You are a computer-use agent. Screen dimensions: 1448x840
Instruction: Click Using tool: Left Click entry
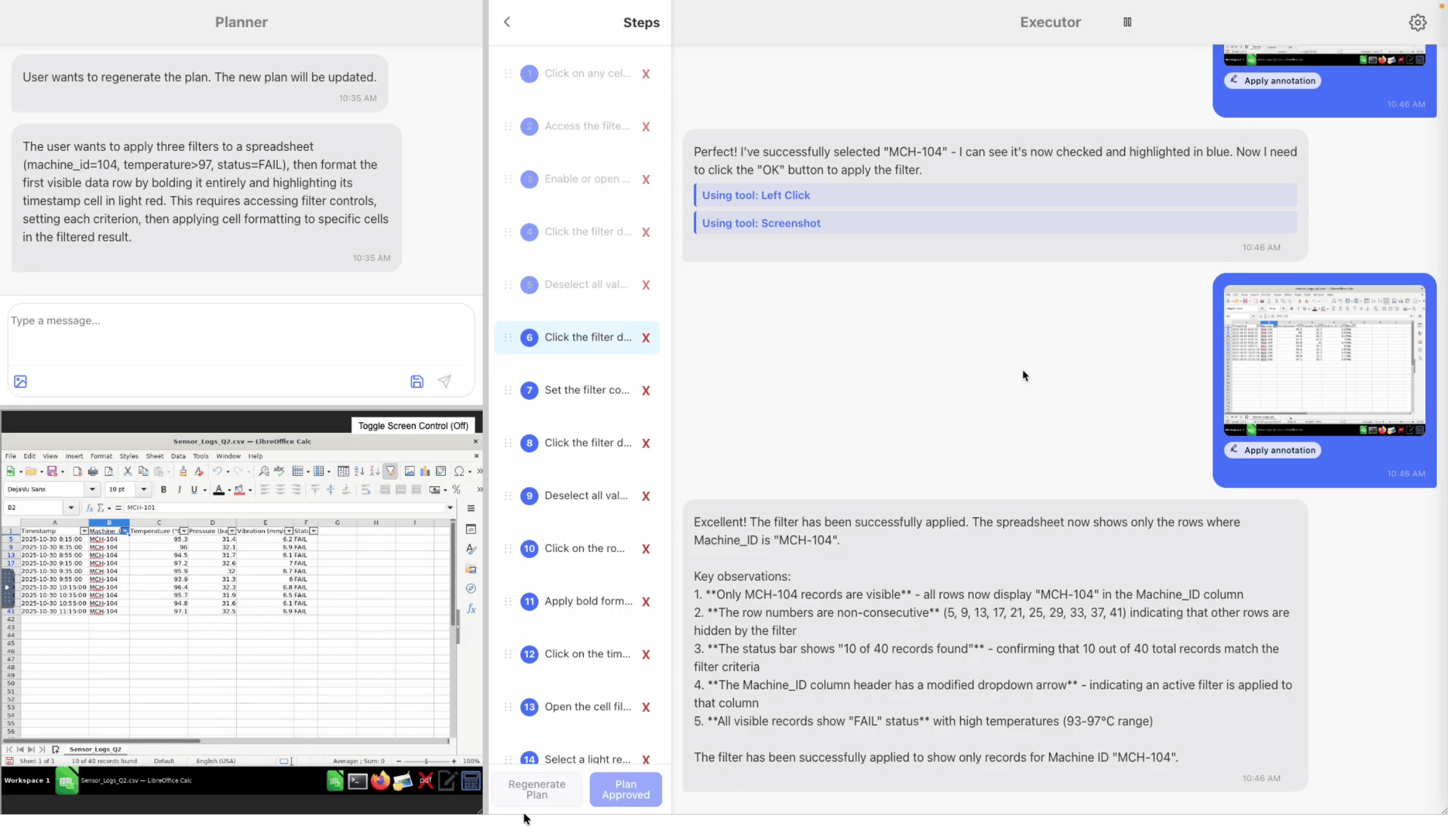click(995, 195)
